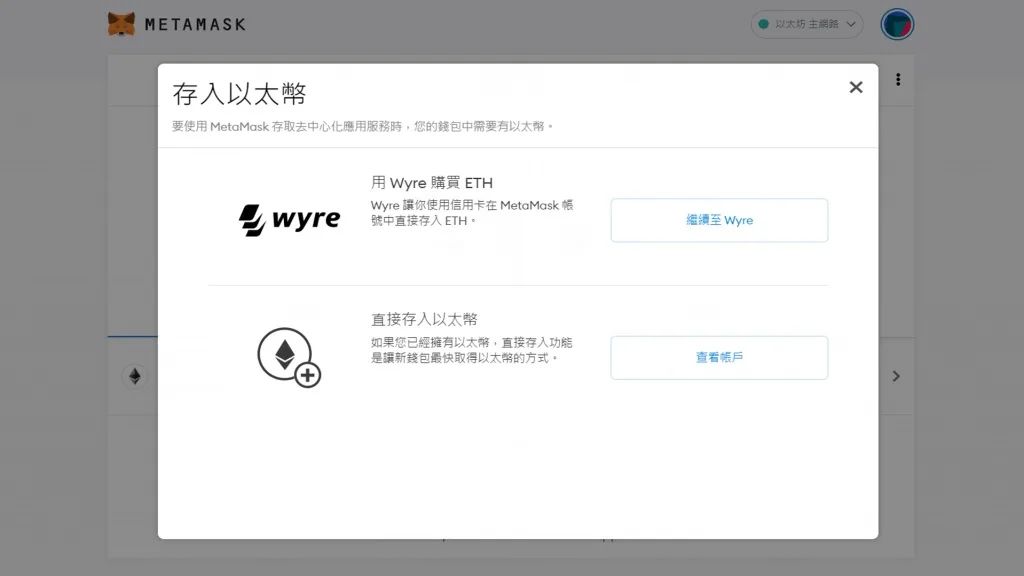Click the direct deposit description text
This screenshot has height=576, width=1024.
472,350
